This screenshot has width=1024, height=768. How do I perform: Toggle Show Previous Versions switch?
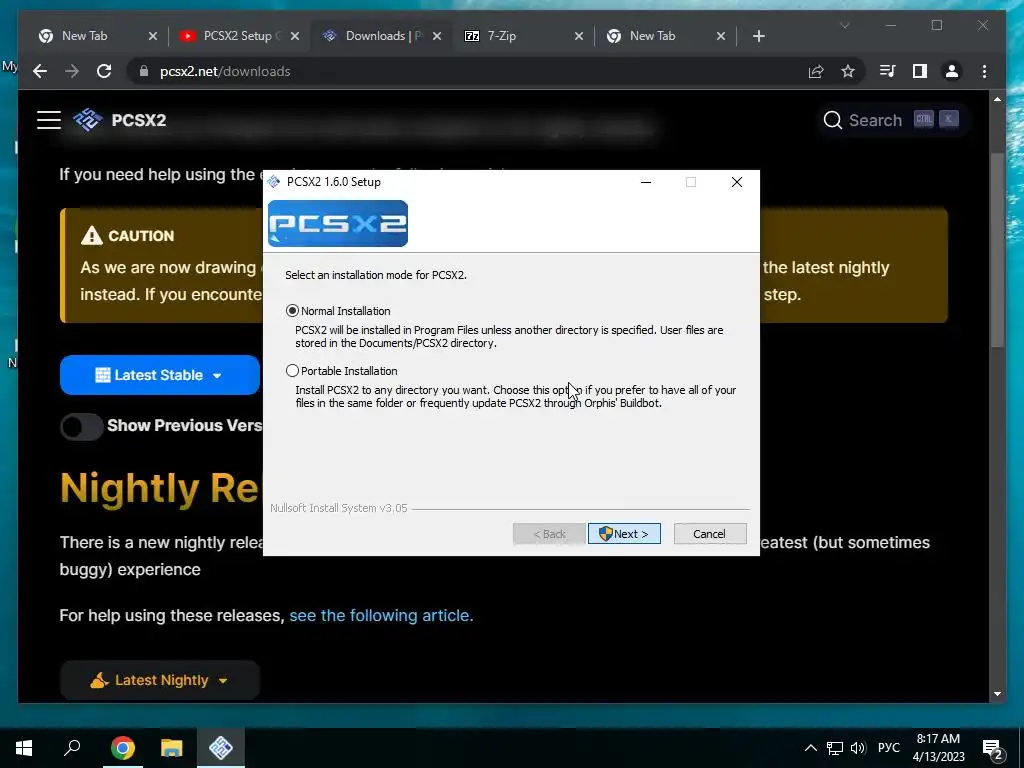[82, 426]
